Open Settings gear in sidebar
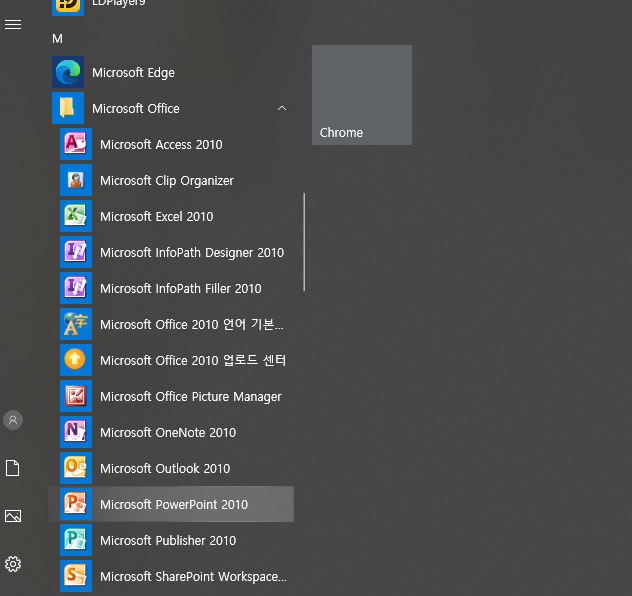The height and width of the screenshot is (596, 632). pyautogui.click(x=13, y=564)
